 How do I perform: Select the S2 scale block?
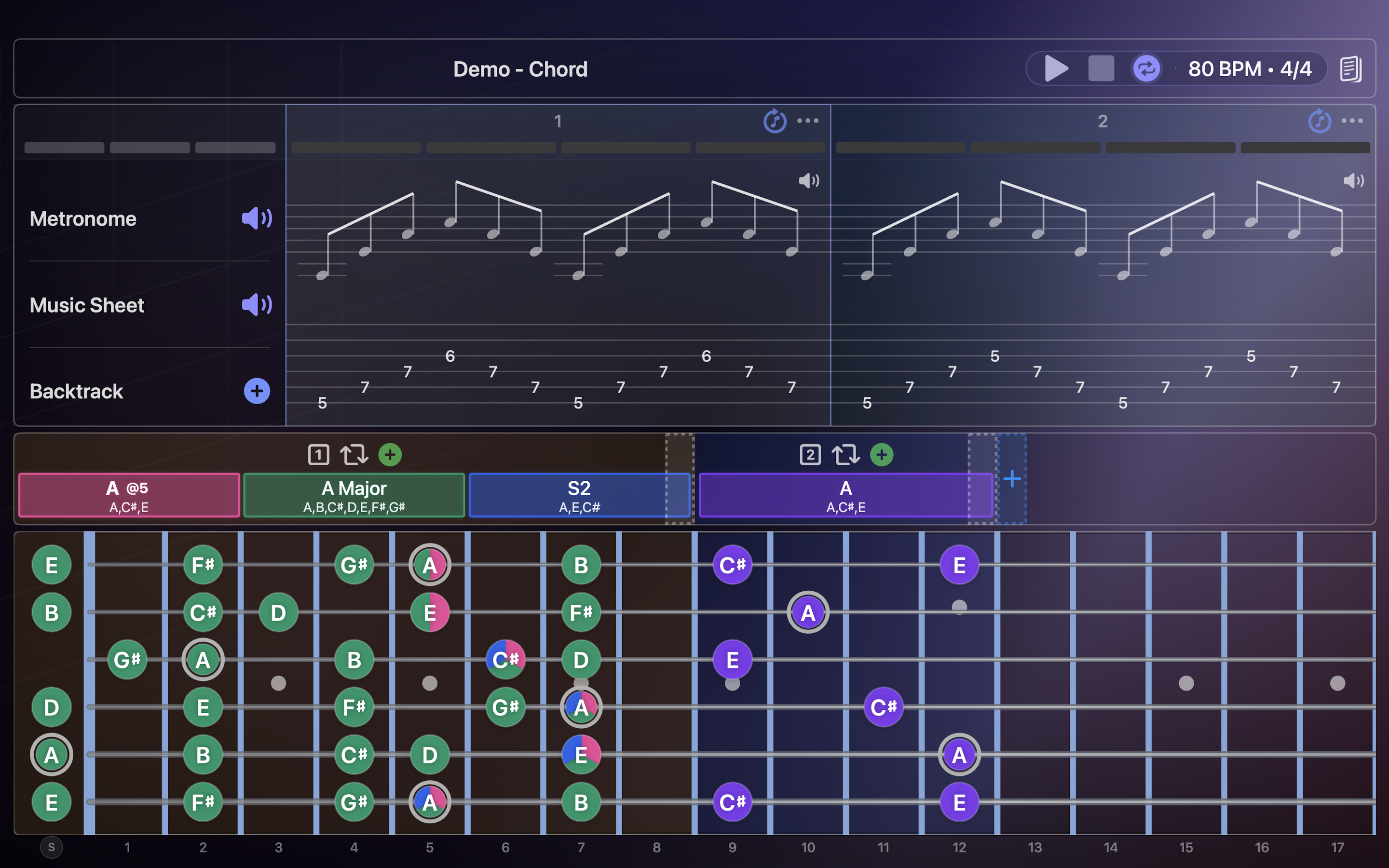pos(580,495)
